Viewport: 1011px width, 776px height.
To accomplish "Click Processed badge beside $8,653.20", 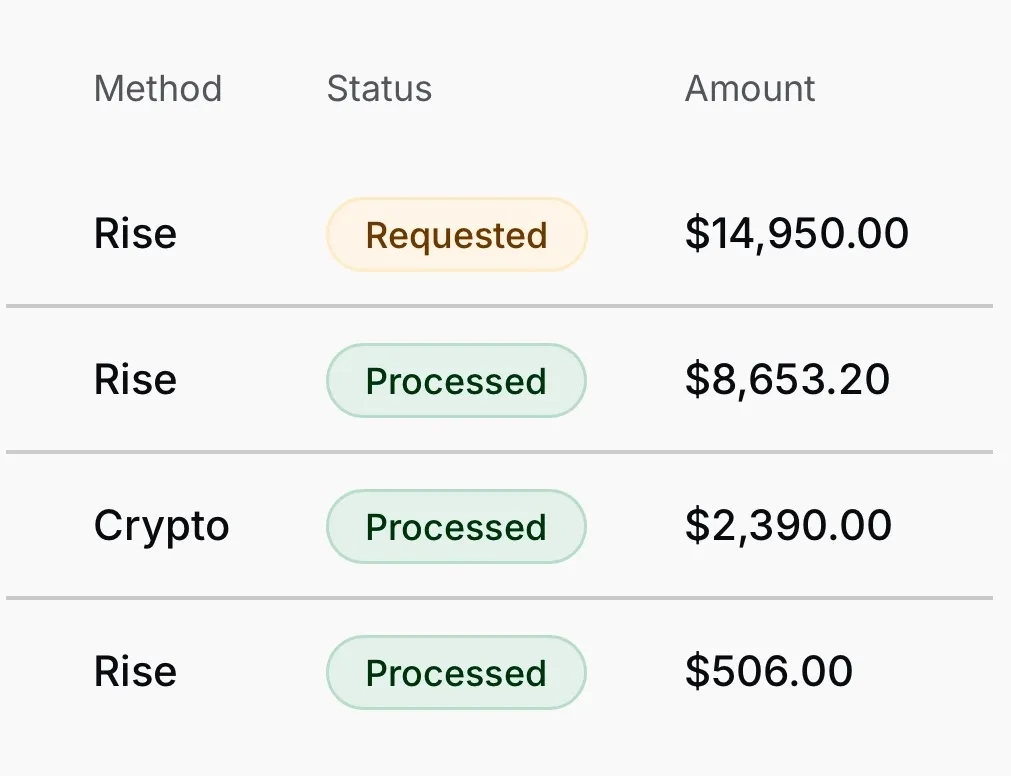I will coord(456,381).
